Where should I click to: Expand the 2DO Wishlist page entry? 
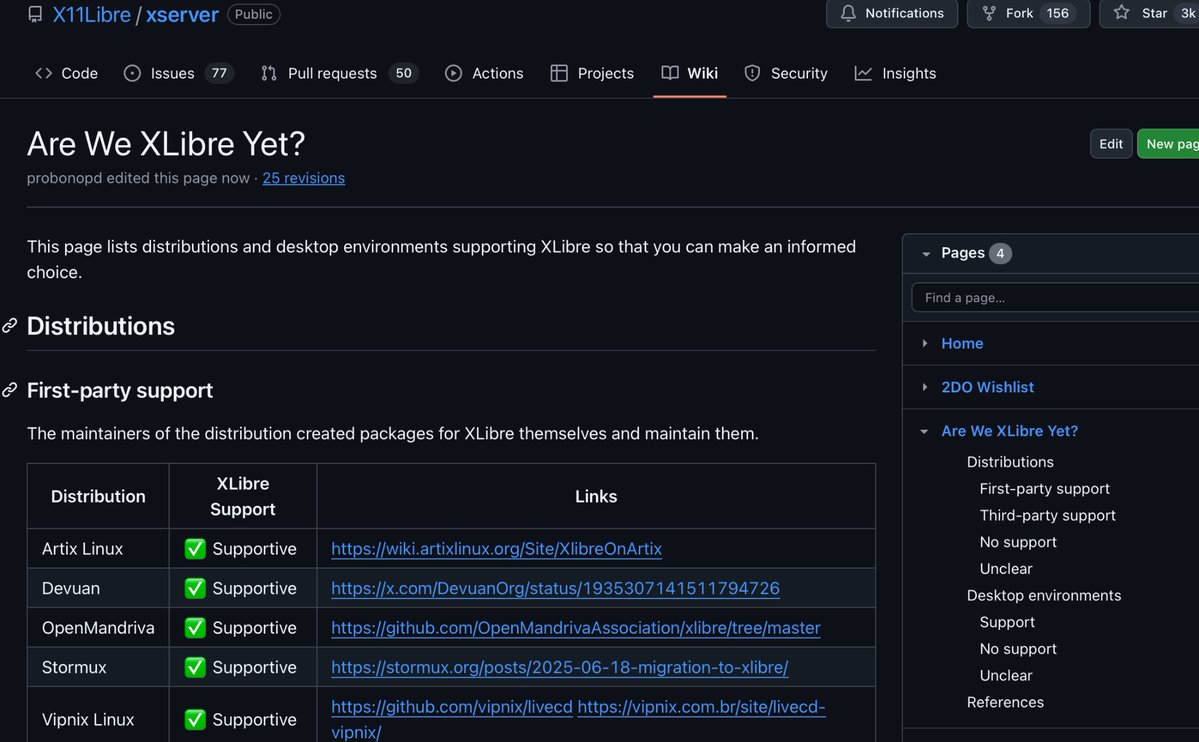(924, 387)
